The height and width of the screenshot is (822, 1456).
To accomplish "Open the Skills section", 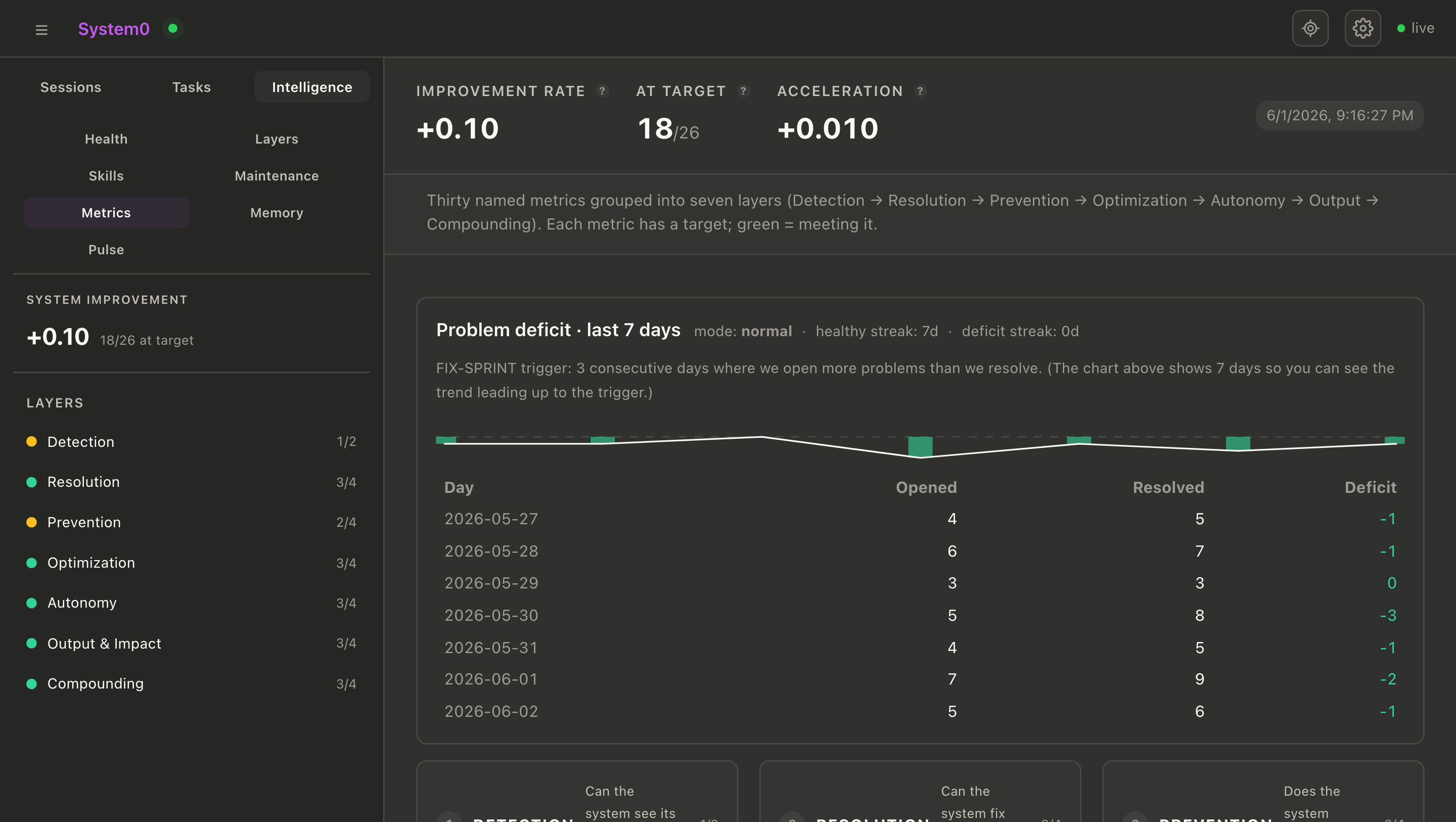I will 106,176.
